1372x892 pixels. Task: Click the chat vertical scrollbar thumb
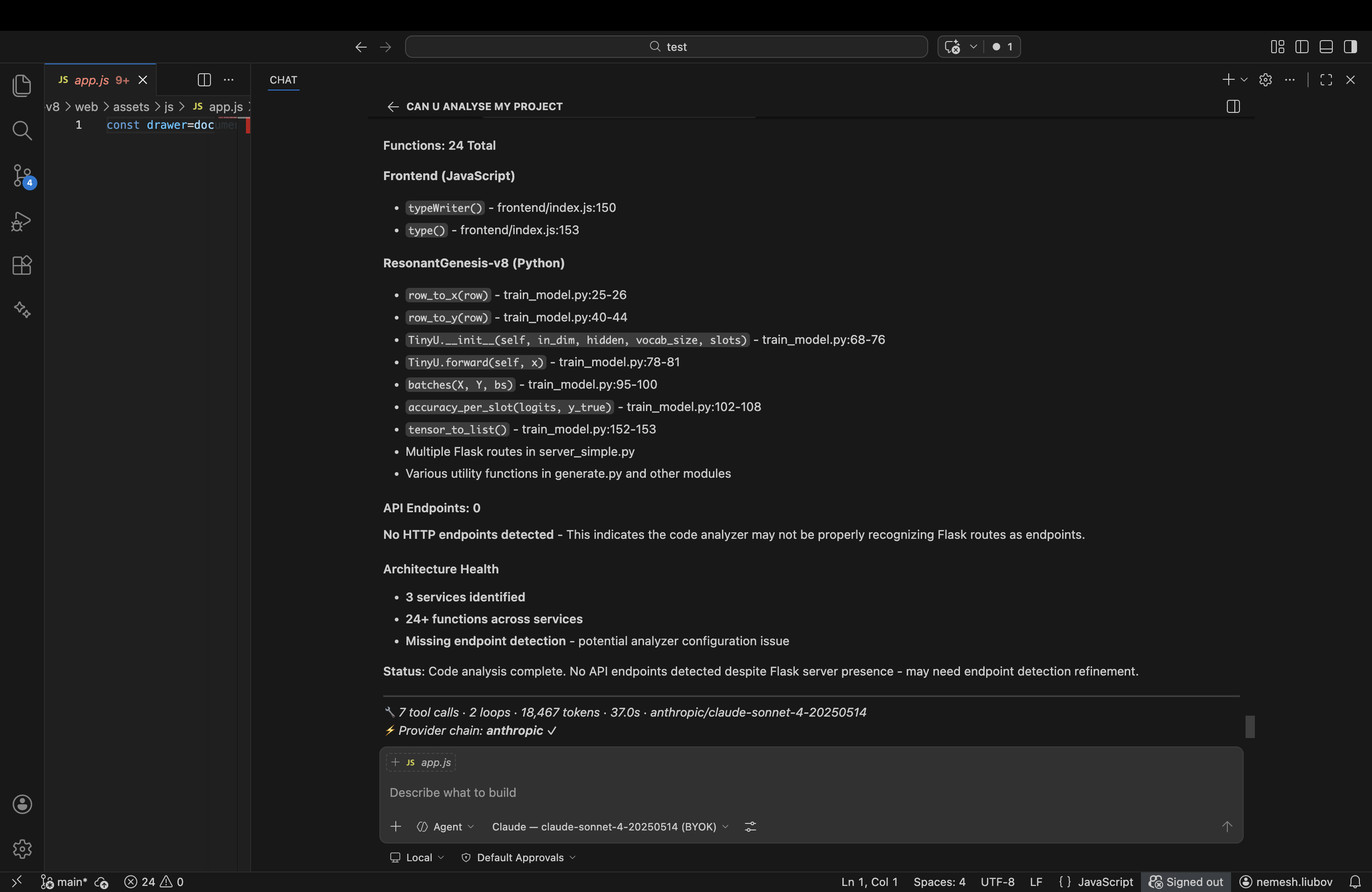point(1249,726)
